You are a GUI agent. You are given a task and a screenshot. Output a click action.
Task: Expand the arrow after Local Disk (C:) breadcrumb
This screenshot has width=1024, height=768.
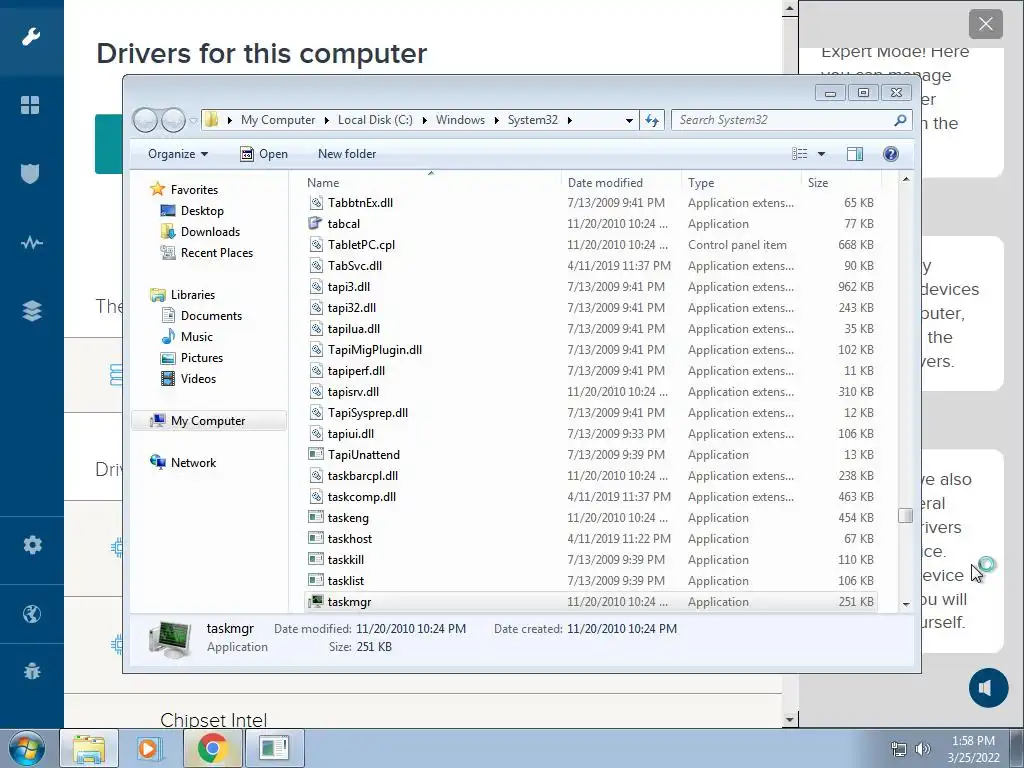pos(424,120)
